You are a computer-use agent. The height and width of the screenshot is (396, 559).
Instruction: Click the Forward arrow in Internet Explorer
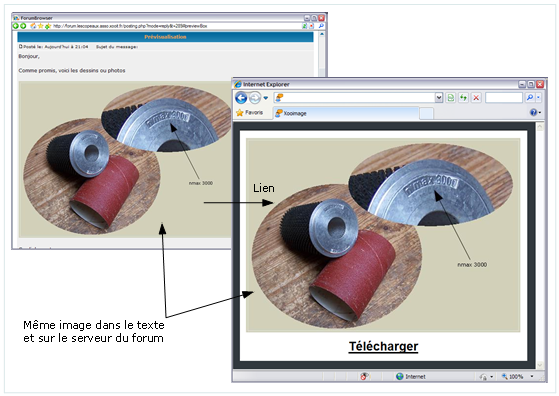click(x=255, y=98)
